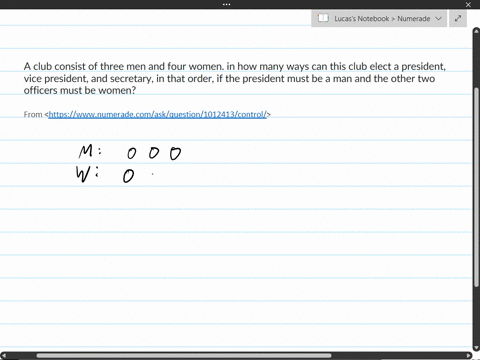This screenshot has width=480, height=360.
Task: Open the three-dots menu at the top
Action: (x=227, y=4)
